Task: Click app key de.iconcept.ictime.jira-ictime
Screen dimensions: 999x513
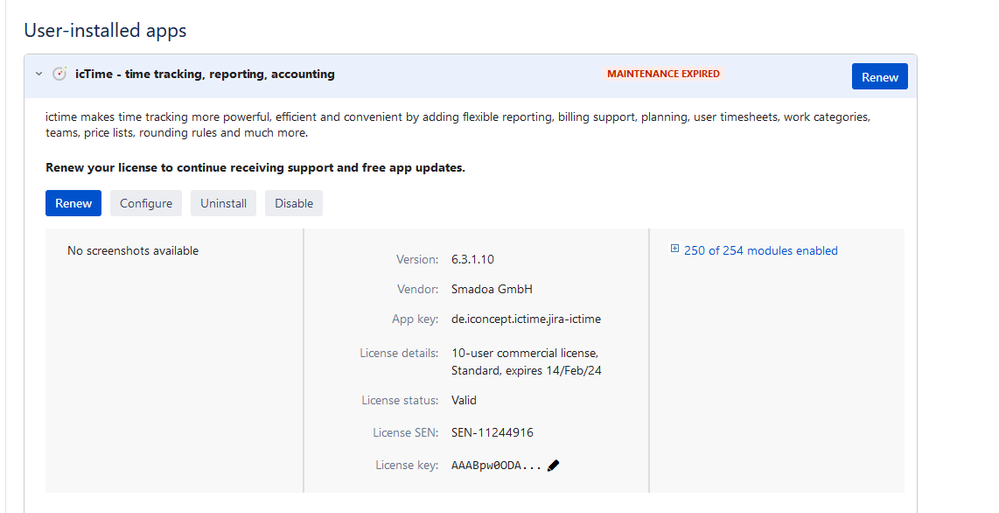Action: click(x=526, y=319)
